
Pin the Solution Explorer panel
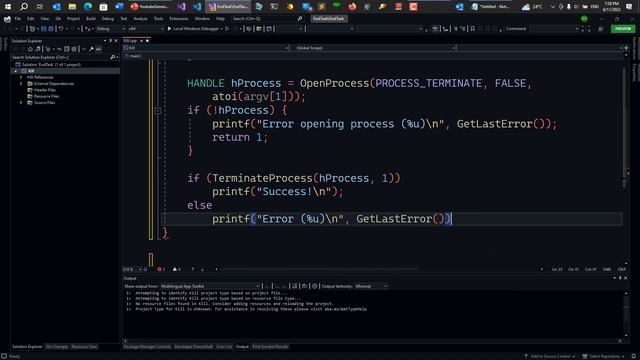110,41
